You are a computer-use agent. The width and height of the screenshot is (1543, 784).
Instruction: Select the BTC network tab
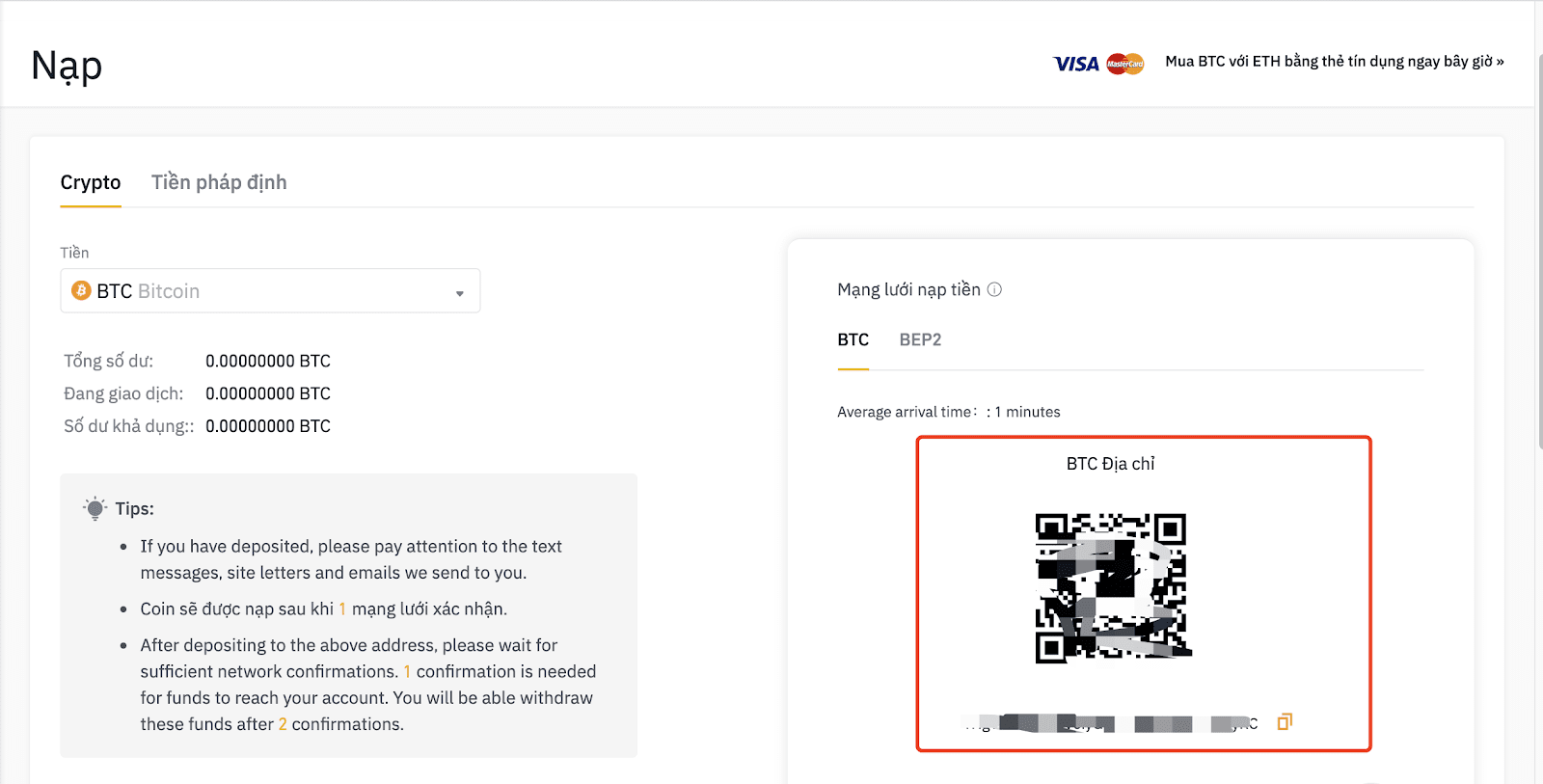pos(853,339)
